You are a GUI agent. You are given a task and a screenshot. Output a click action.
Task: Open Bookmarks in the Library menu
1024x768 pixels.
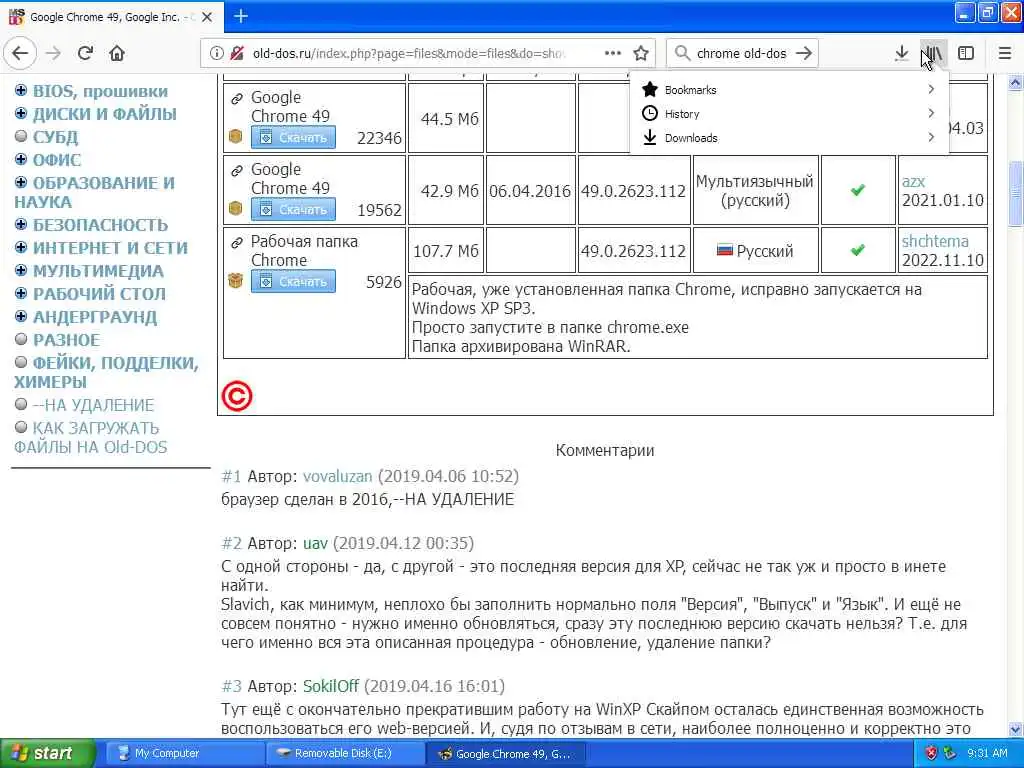tap(789, 89)
